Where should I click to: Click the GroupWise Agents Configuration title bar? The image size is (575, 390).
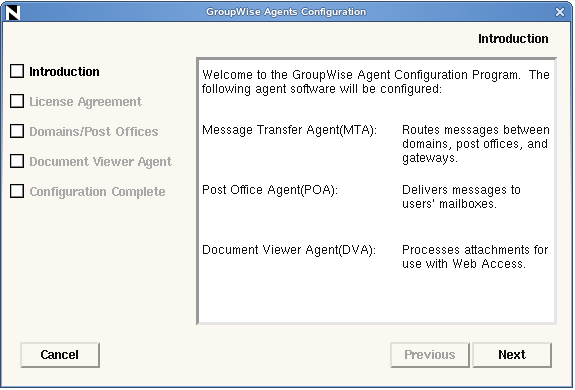pyautogui.click(x=286, y=12)
